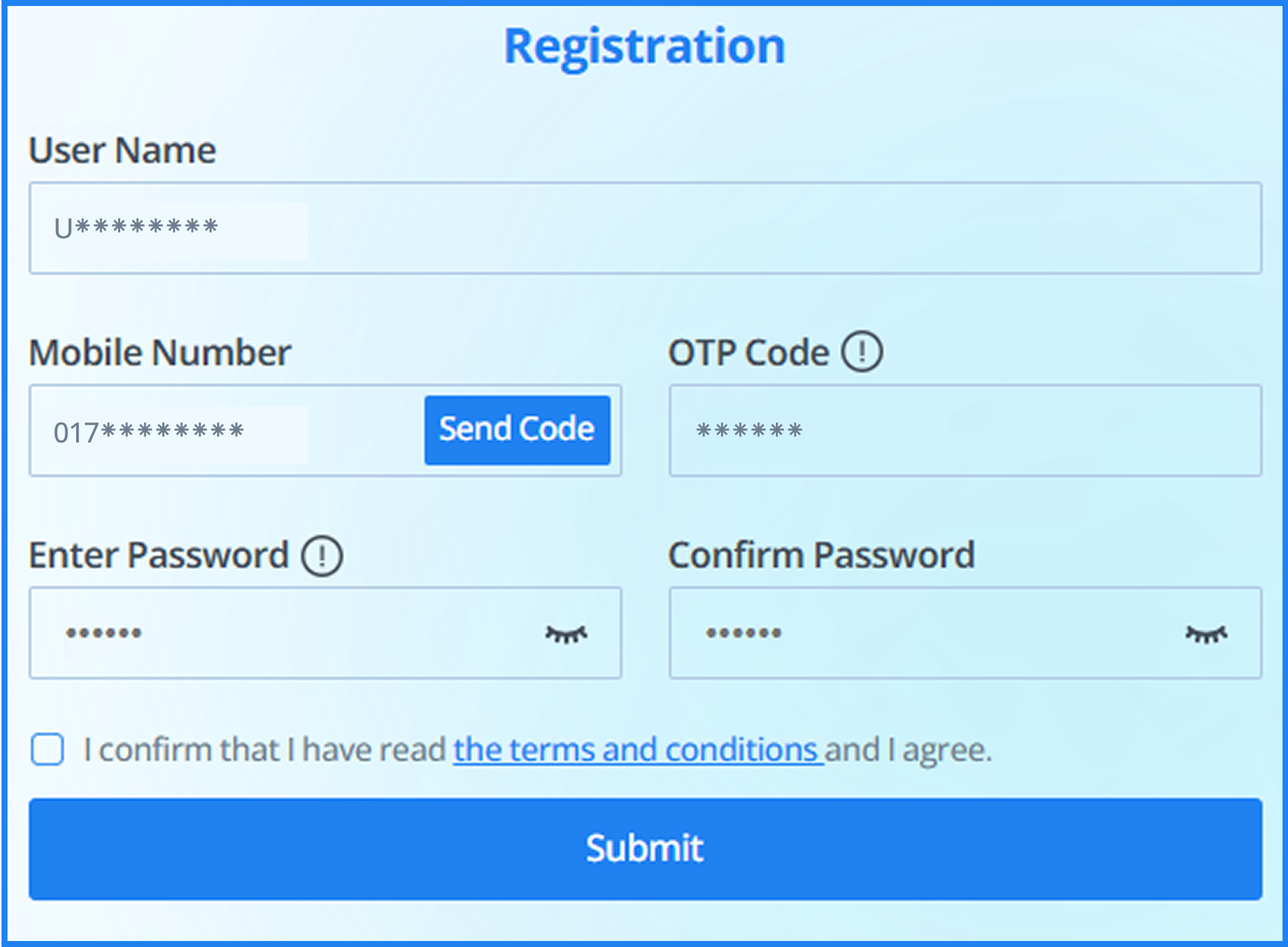Viewport: 1288px width, 947px height.
Task: Click the User Name label
Action: pos(122,150)
